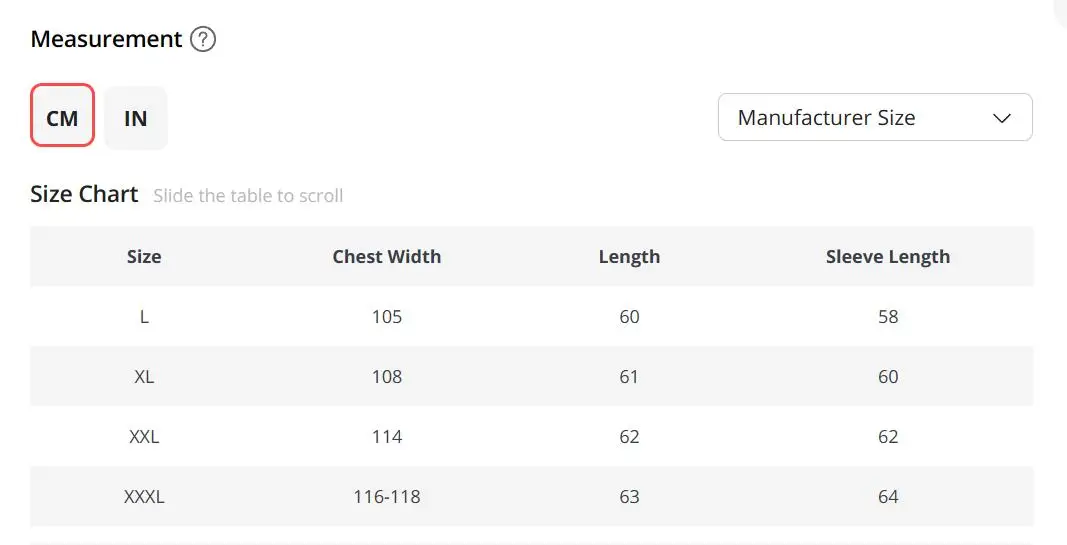
Task: Switch measurement units to CM
Action: tap(62, 115)
